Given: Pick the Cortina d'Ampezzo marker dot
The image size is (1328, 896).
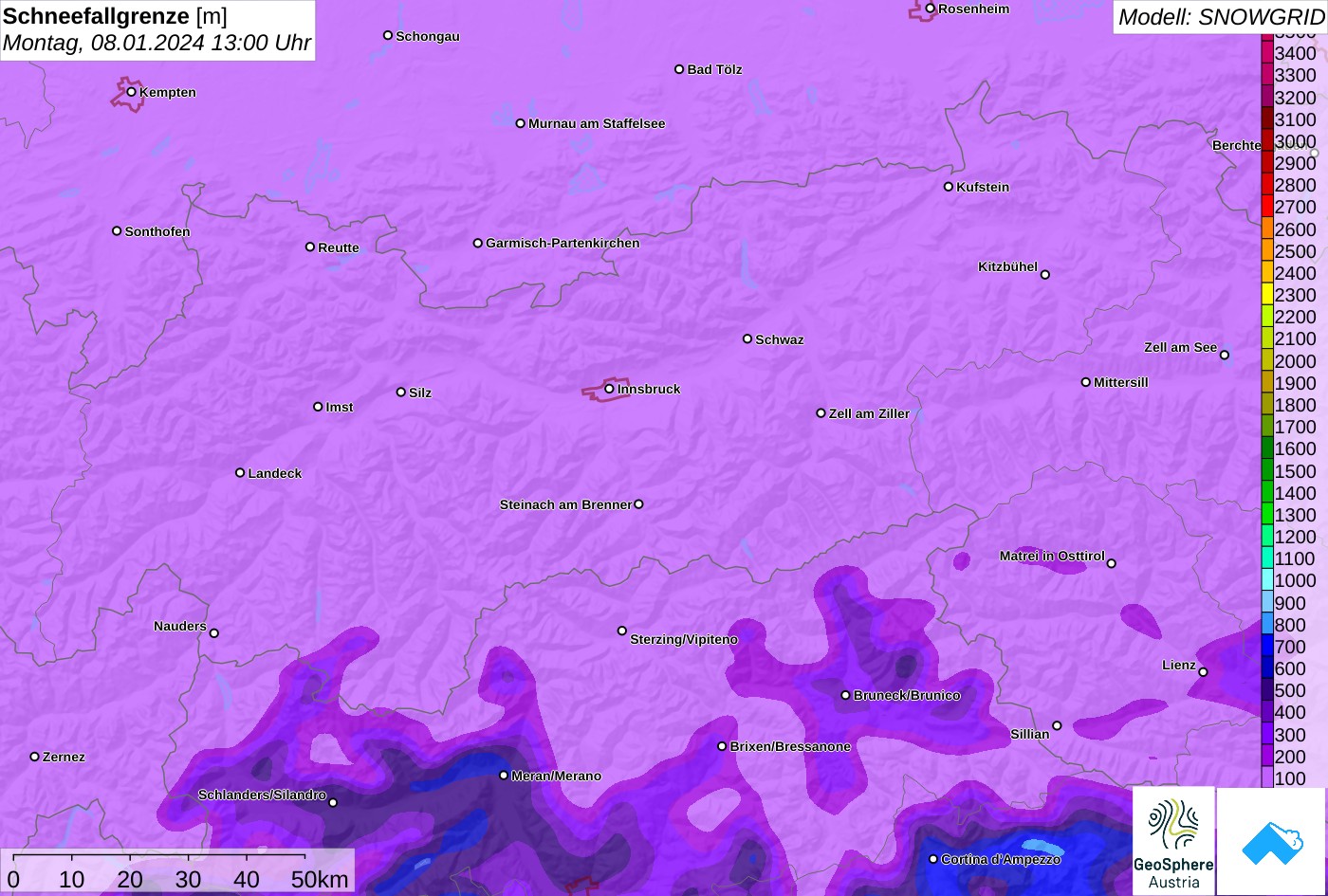Looking at the screenshot, I should 933,859.
